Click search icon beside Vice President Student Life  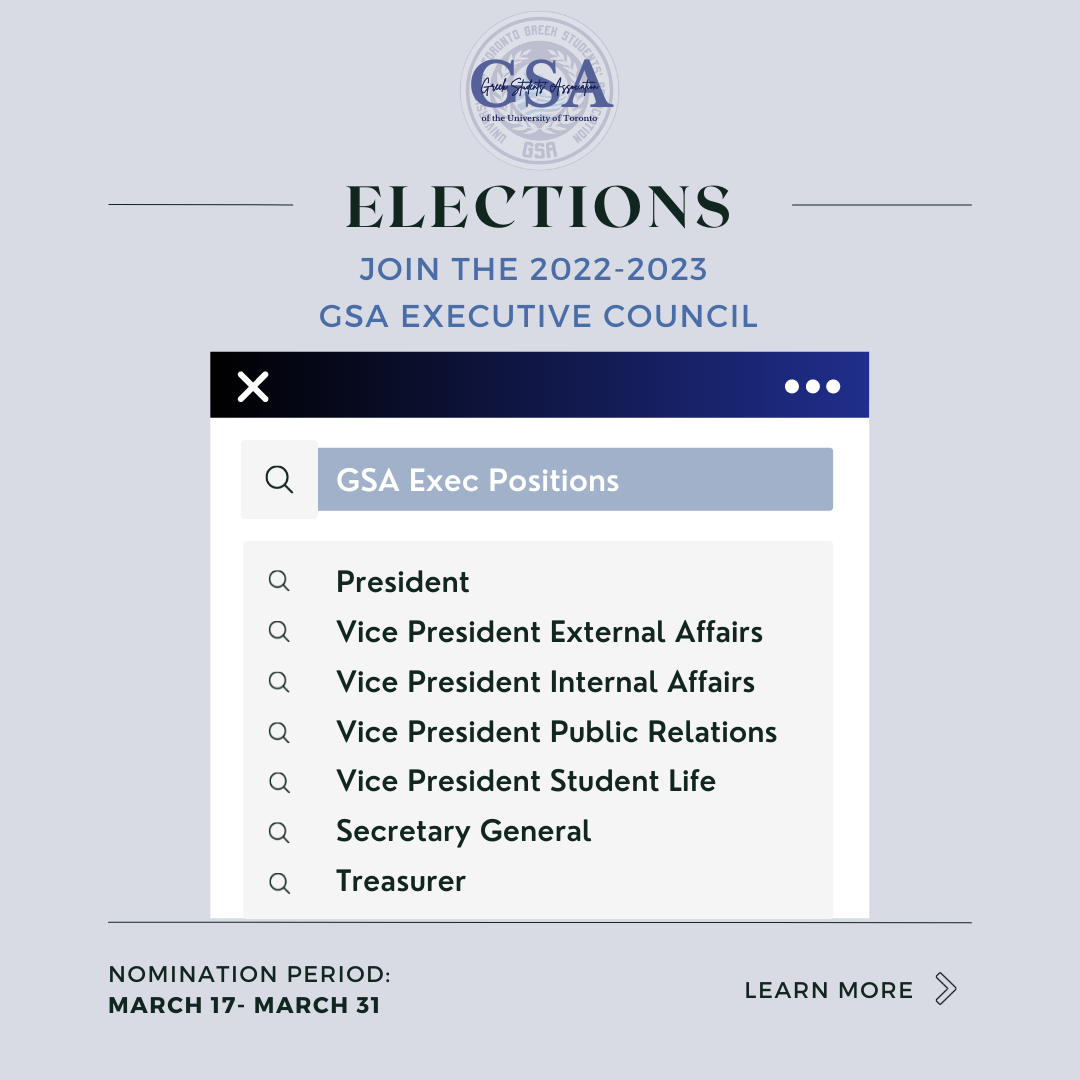coord(279,782)
